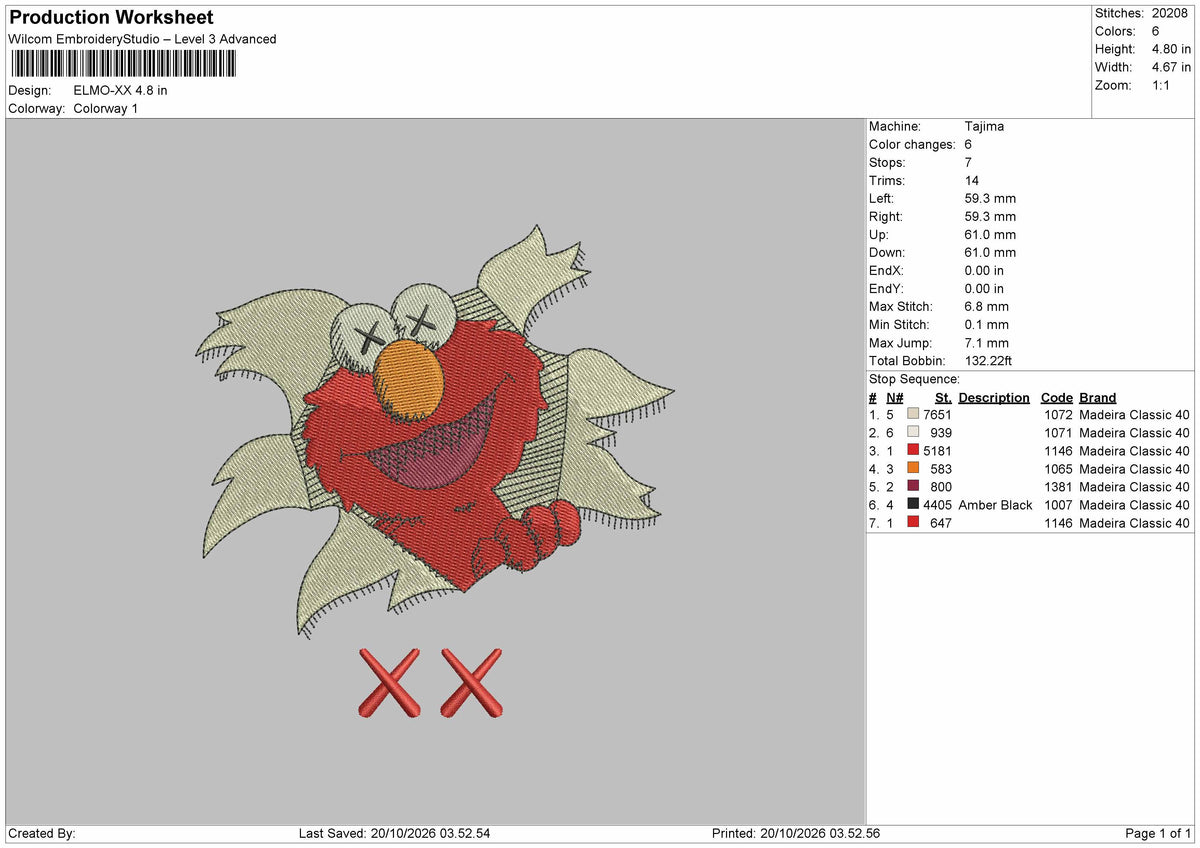This screenshot has height=848, width=1200.
Task: Click the 'Stops:' label
Action: point(887,162)
